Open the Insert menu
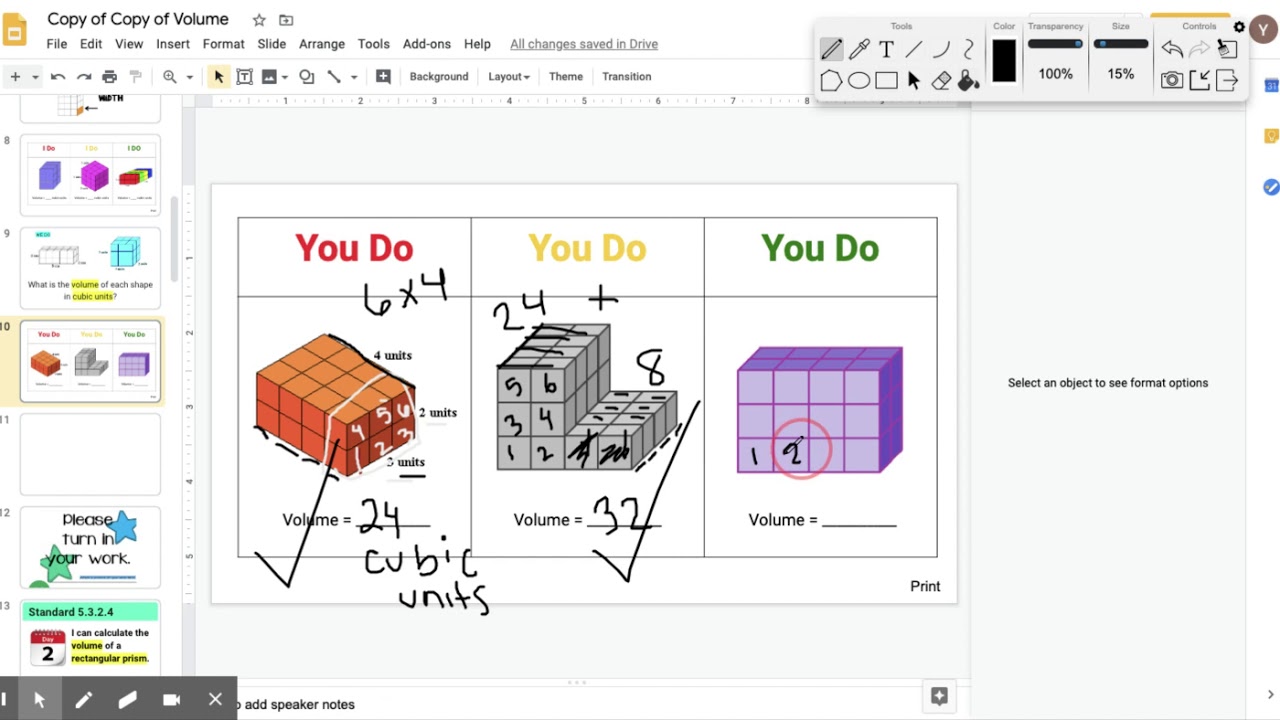Screen dimensions: 1280x720 tap(173, 44)
